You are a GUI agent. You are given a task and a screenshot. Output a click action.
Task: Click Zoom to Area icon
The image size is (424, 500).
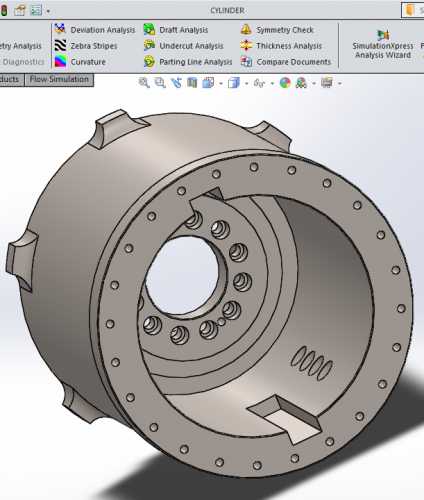(x=160, y=83)
